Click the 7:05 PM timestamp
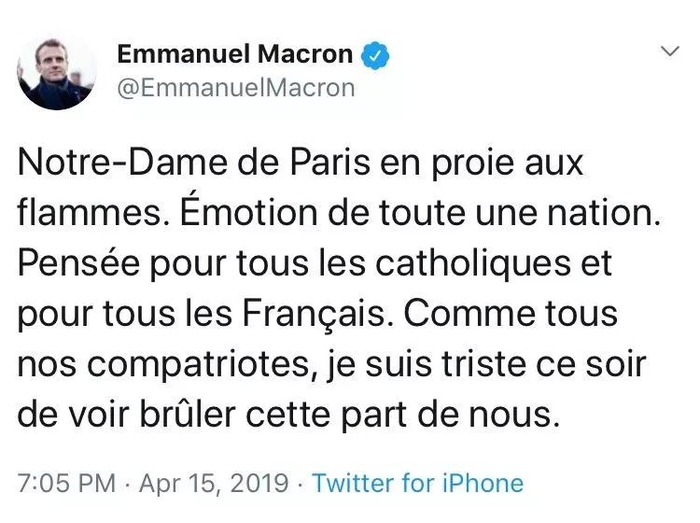700x523 pixels. tap(66, 484)
